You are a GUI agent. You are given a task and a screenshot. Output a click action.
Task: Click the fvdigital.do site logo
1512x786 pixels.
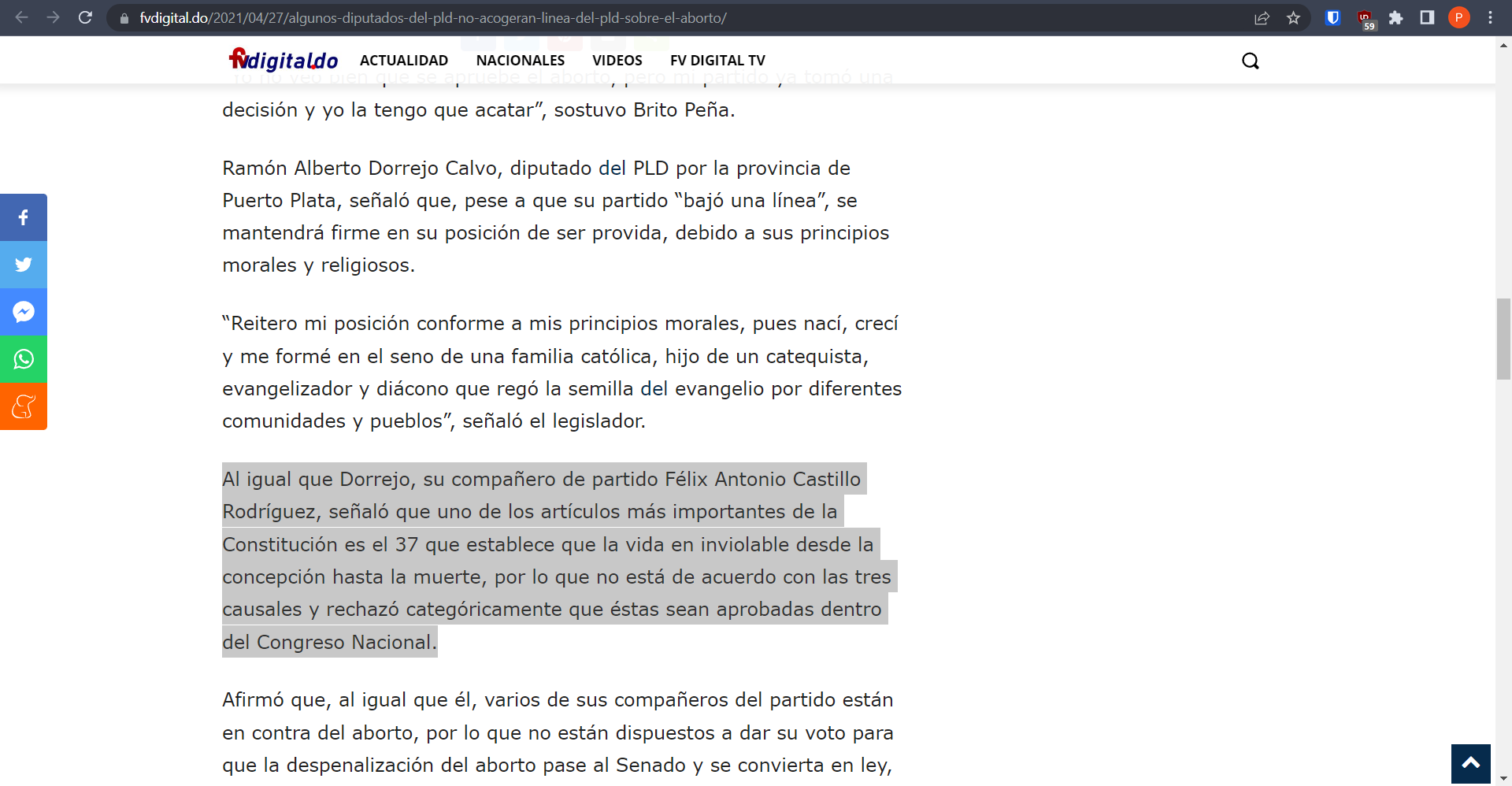tap(283, 60)
